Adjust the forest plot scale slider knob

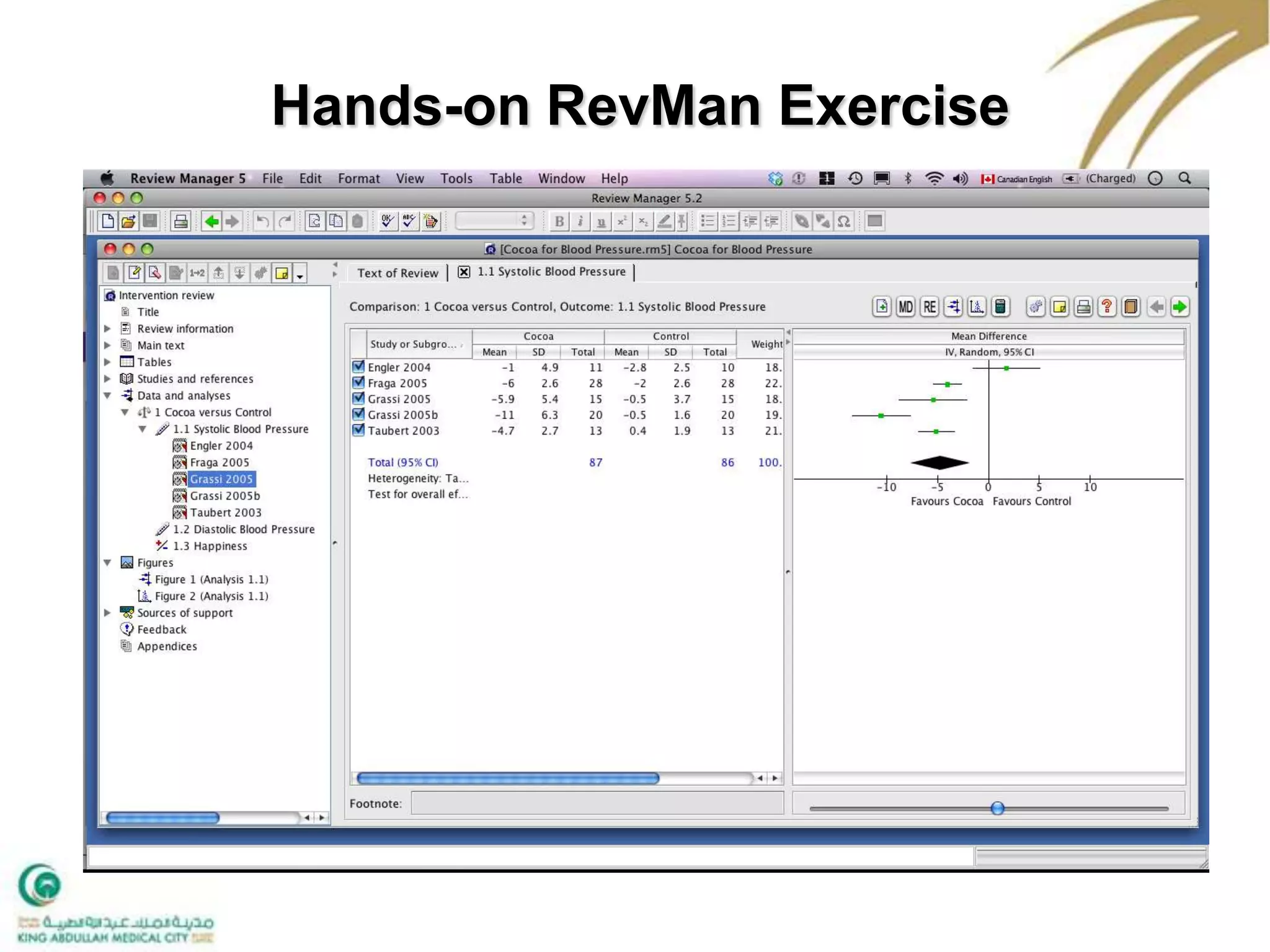(x=997, y=808)
